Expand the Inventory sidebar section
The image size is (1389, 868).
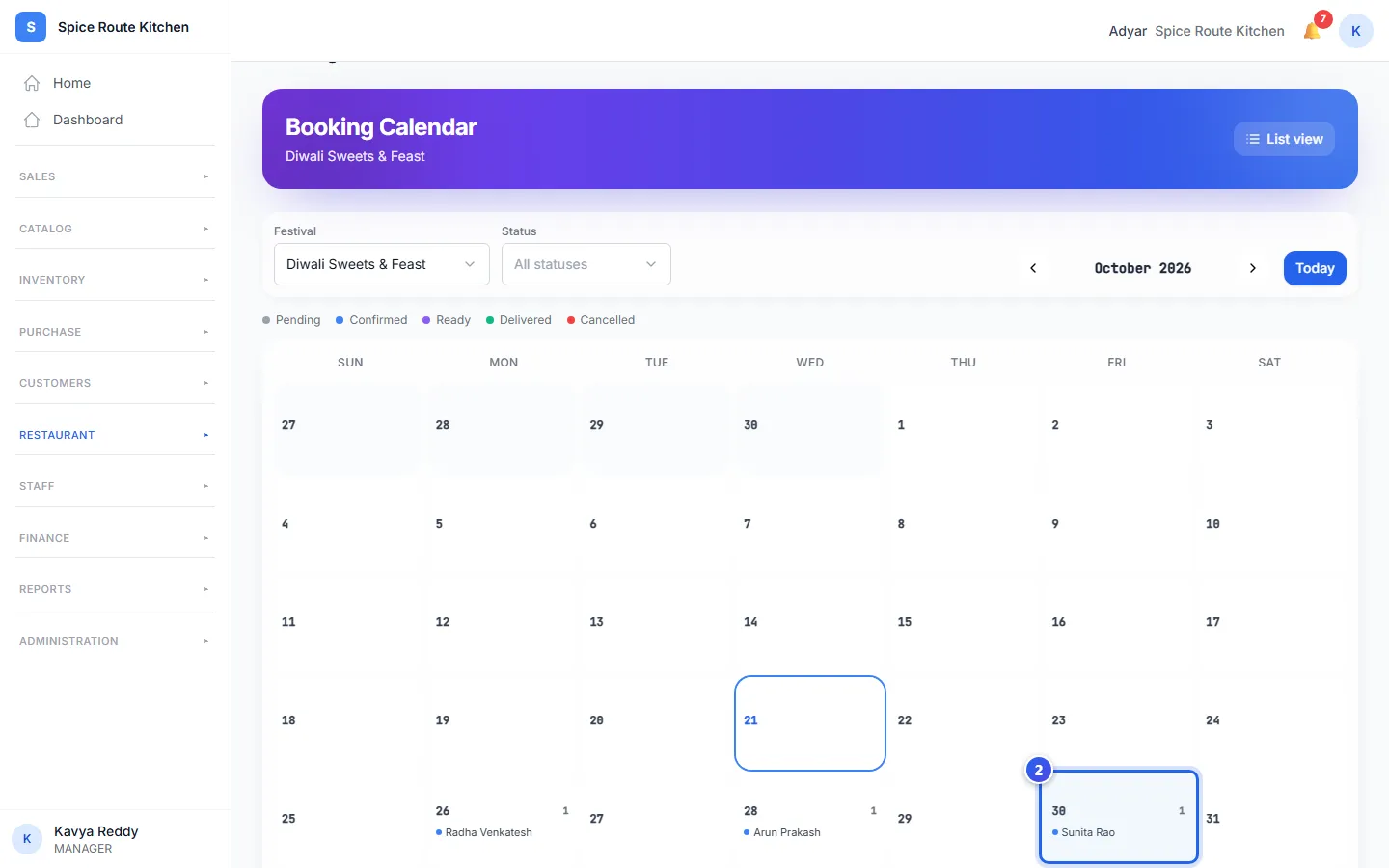(116, 280)
